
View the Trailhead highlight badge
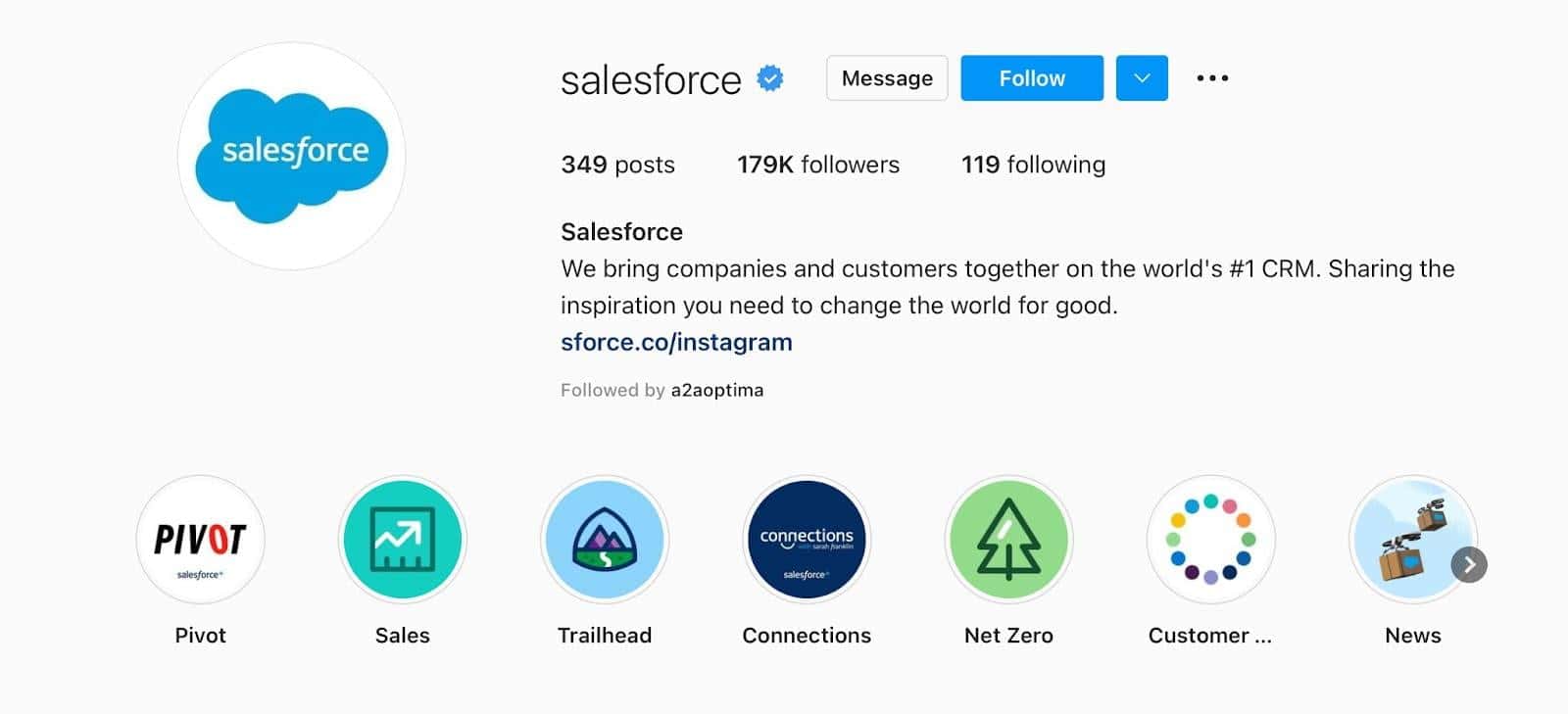[605, 540]
